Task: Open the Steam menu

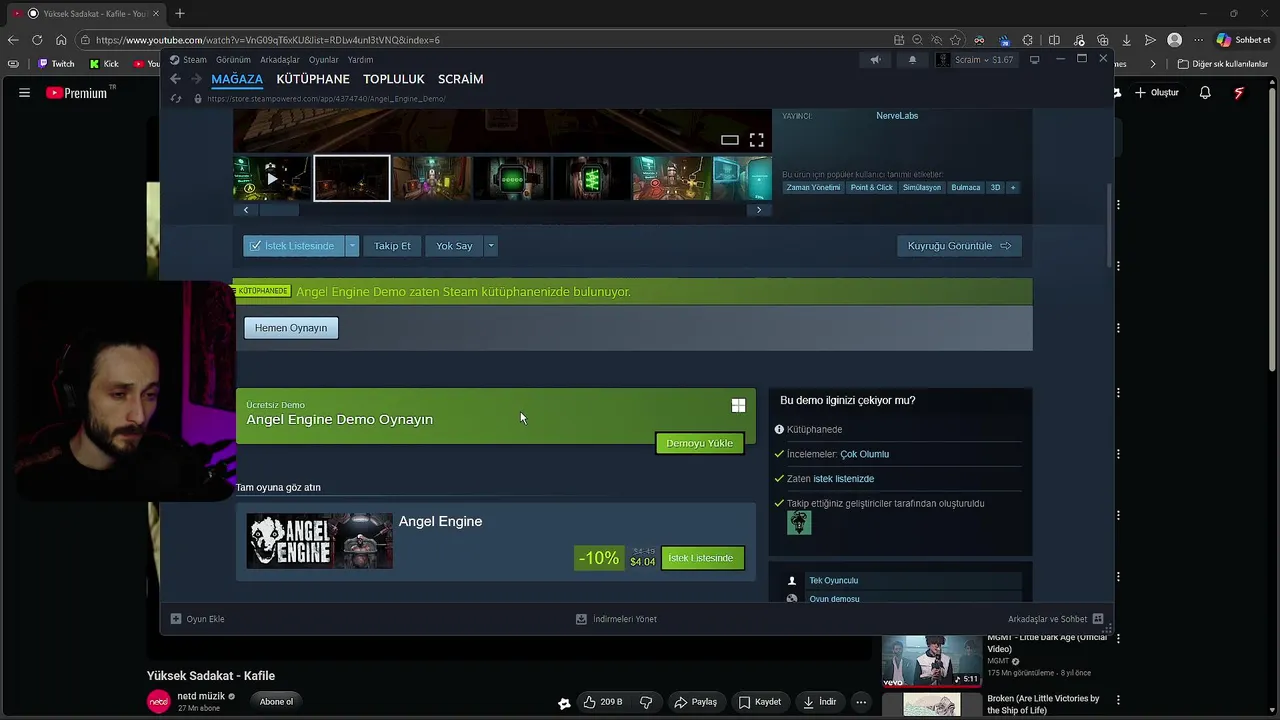Action: pyautogui.click(x=188, y=60)
